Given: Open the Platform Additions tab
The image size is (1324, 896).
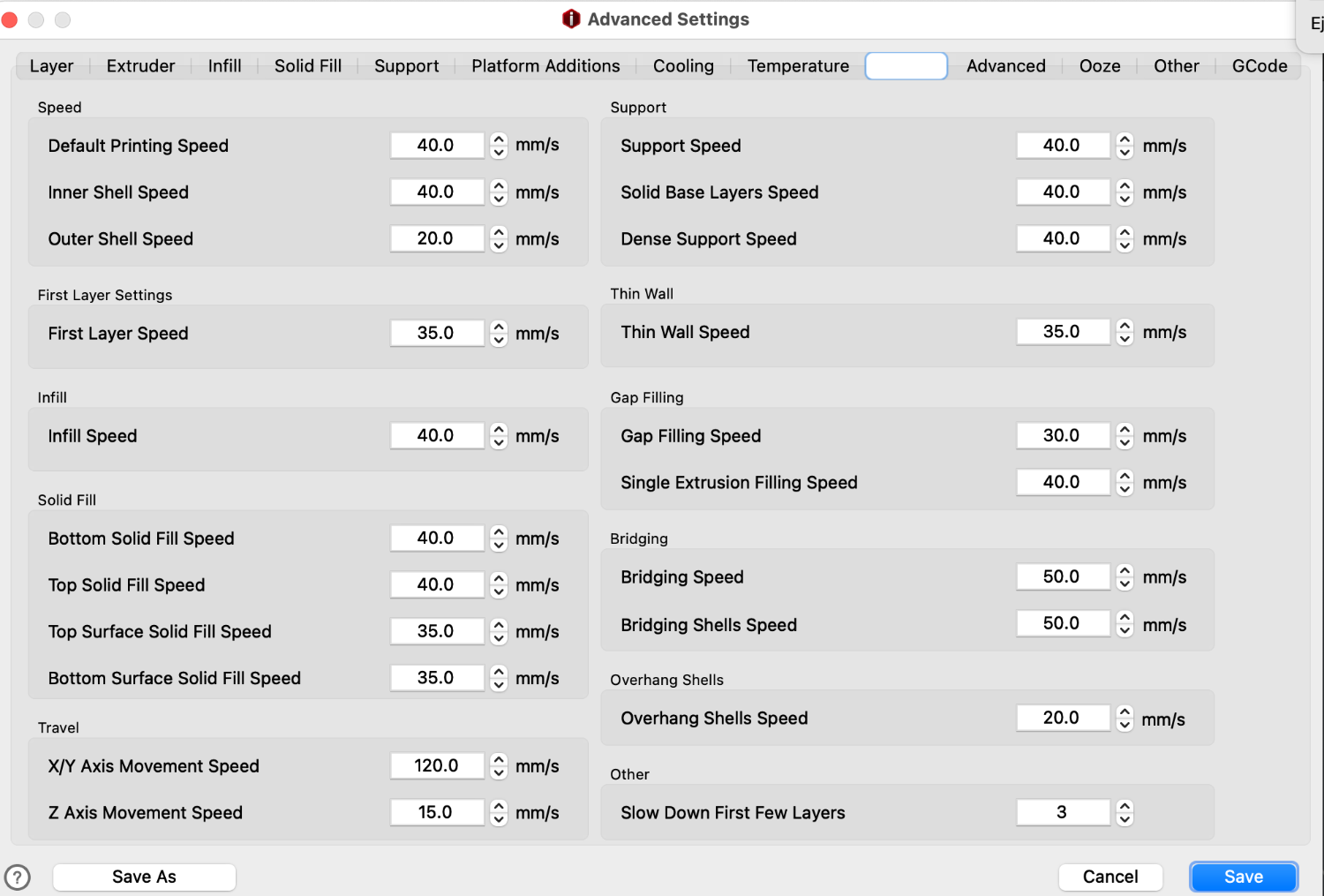Looking at the screenshot, I should tap(545, 66).
